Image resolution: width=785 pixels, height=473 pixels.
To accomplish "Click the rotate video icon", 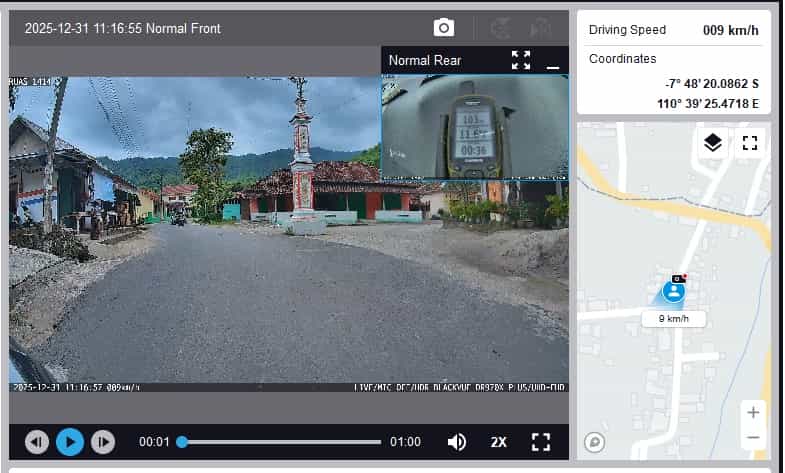I will click(504, 28).
